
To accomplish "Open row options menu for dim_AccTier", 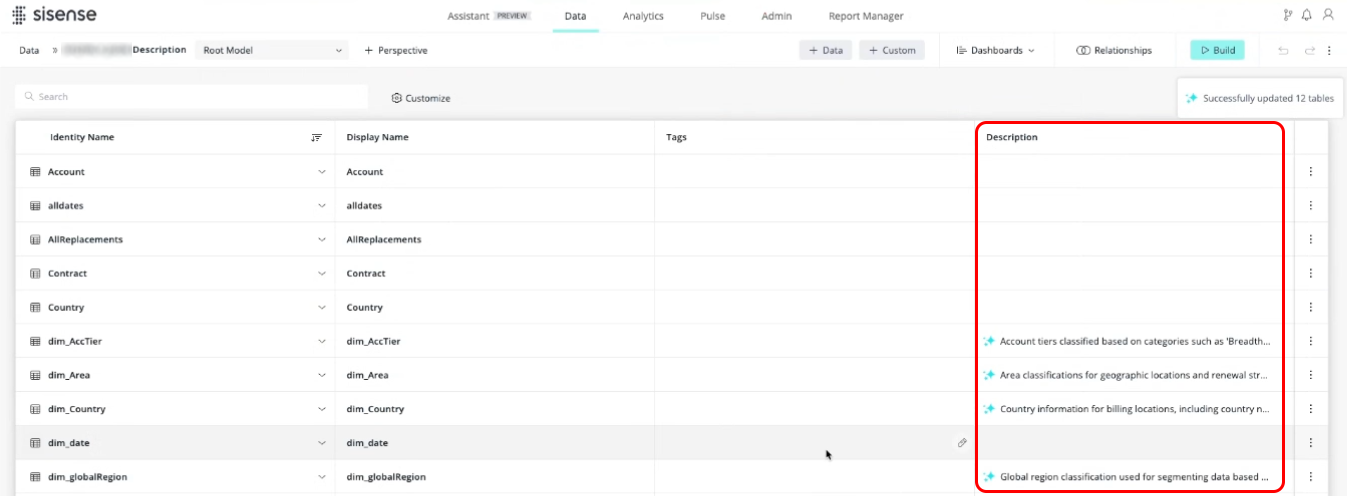I will (1311, 342).
